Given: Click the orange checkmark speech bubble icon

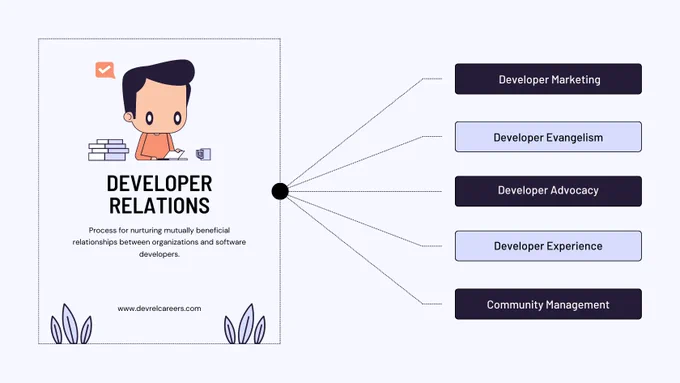Looking at the screenshot, I should 105,70.
